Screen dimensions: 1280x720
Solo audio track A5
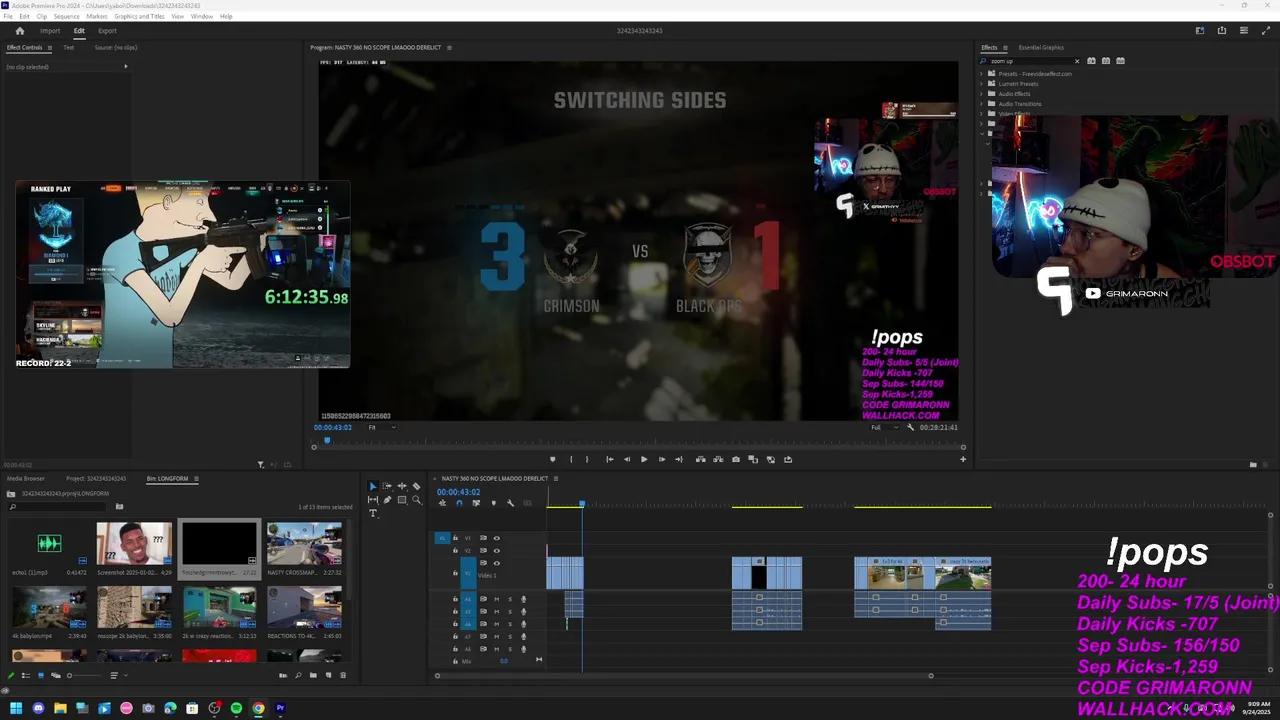click(x=510, y=611)
